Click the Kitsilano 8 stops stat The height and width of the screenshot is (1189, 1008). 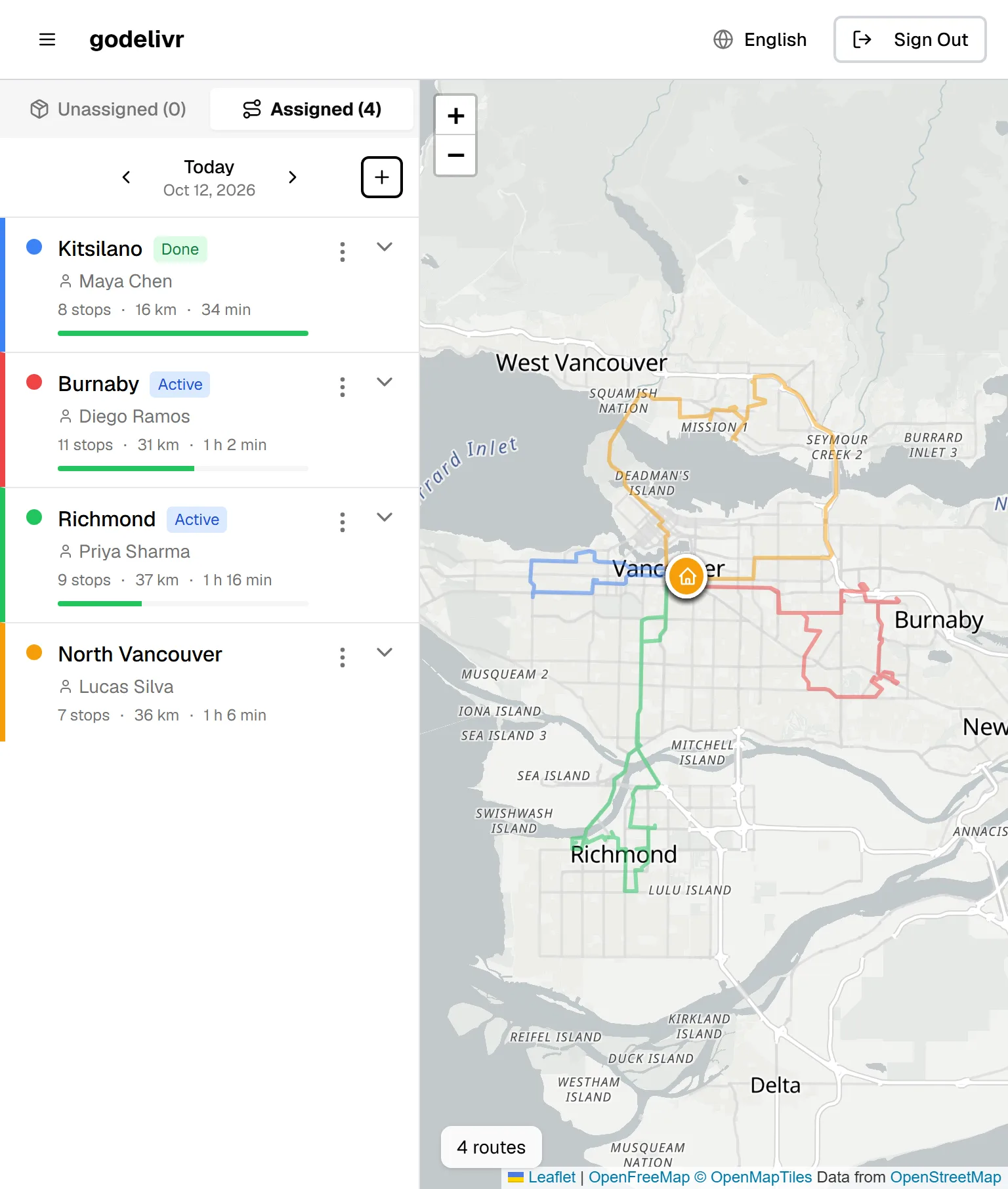(x=84, y=310)
